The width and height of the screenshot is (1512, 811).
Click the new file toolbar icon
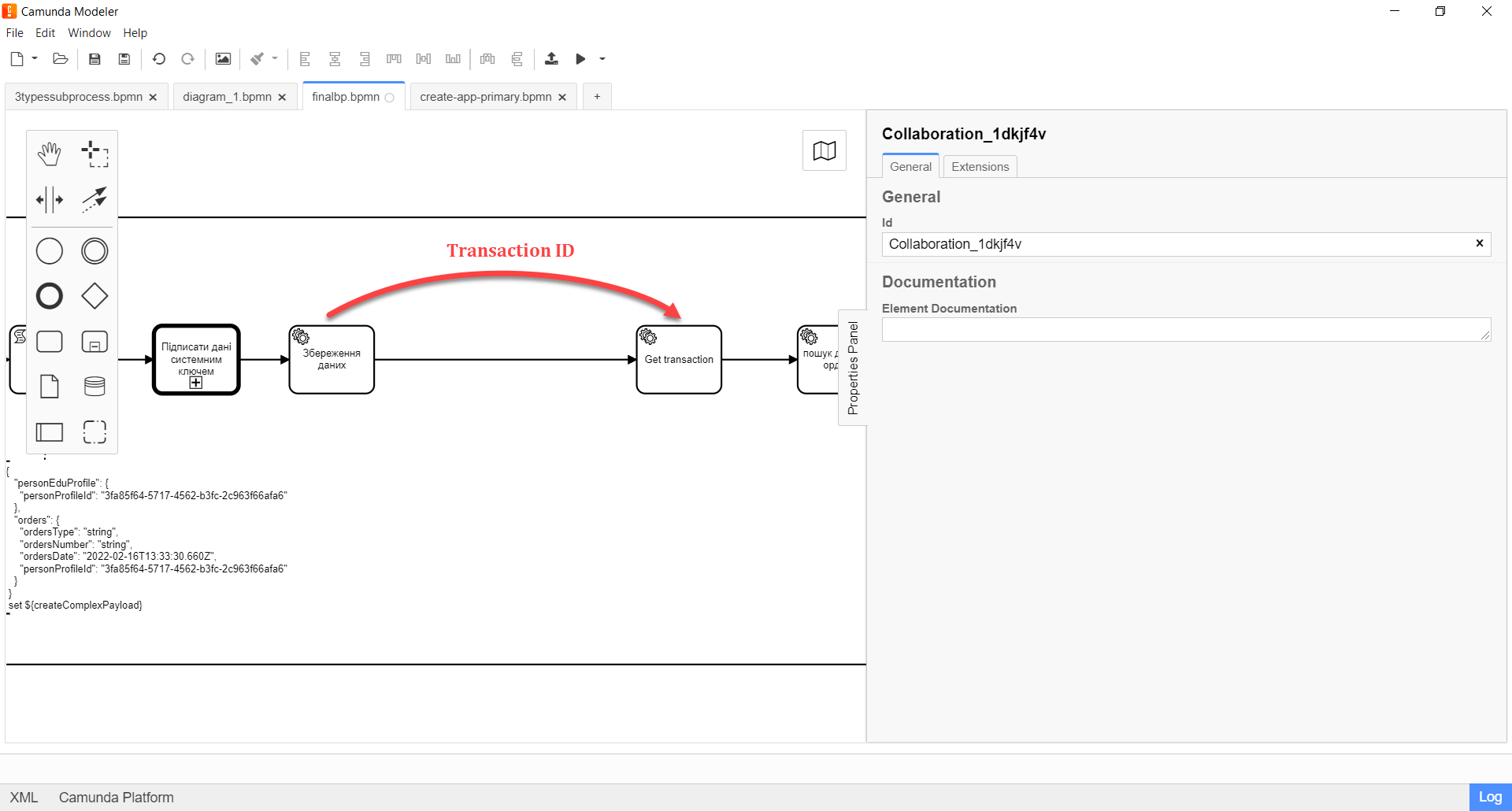coord(17,59)
